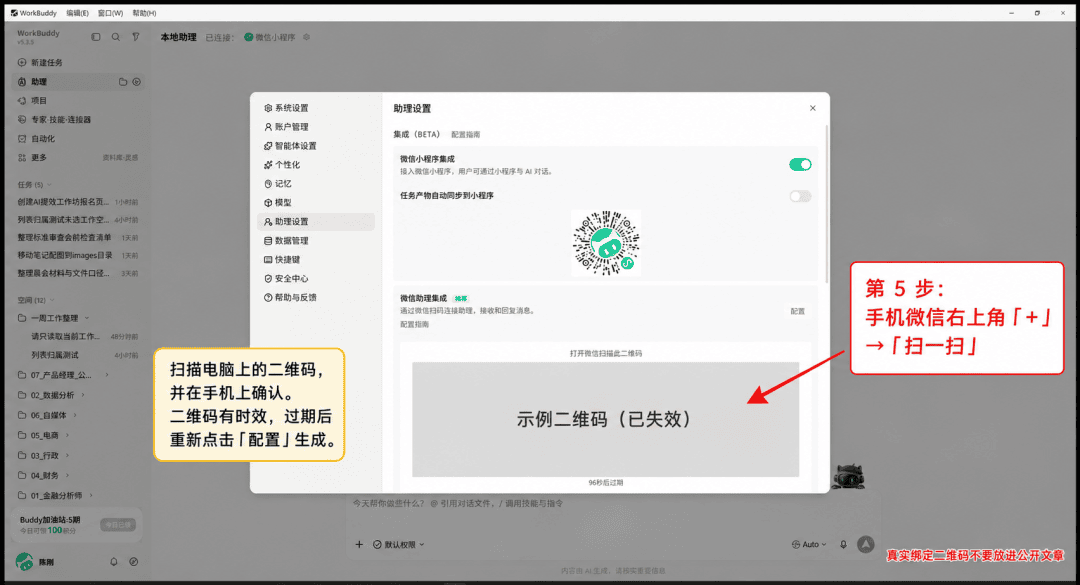The width and height of the screenshot is (1080, 585).
Task: Select 记忆 in settings sidebar
Action: tap(316, 184)
